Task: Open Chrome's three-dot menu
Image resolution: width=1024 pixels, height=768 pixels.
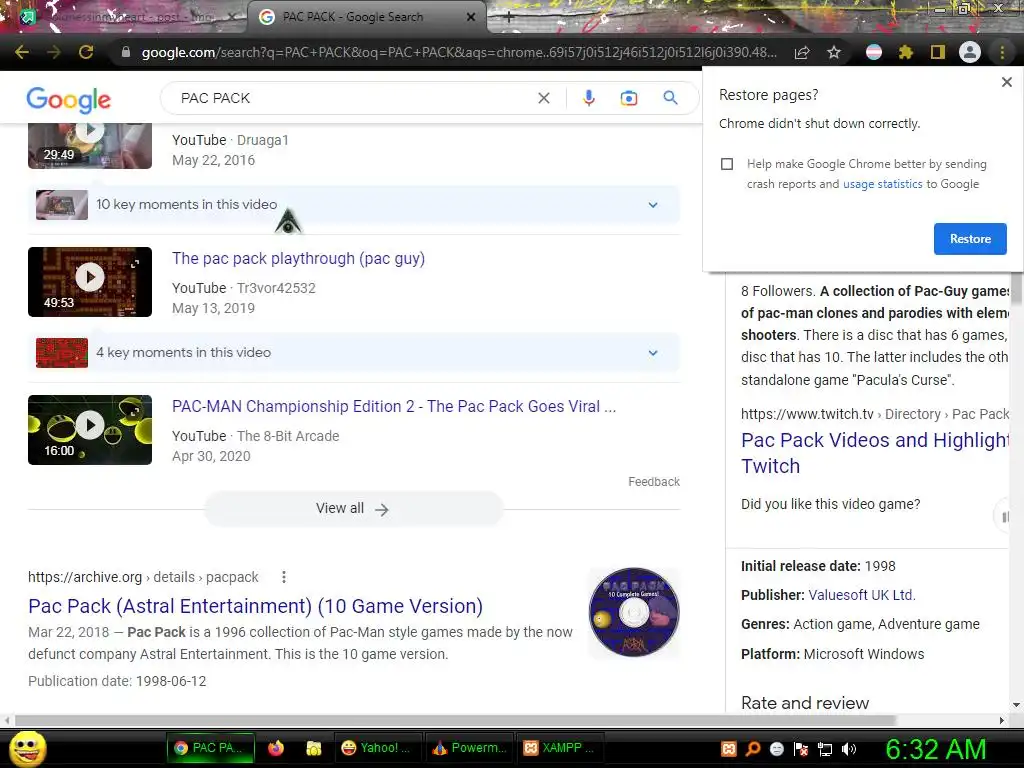Action: (1002, 52)
